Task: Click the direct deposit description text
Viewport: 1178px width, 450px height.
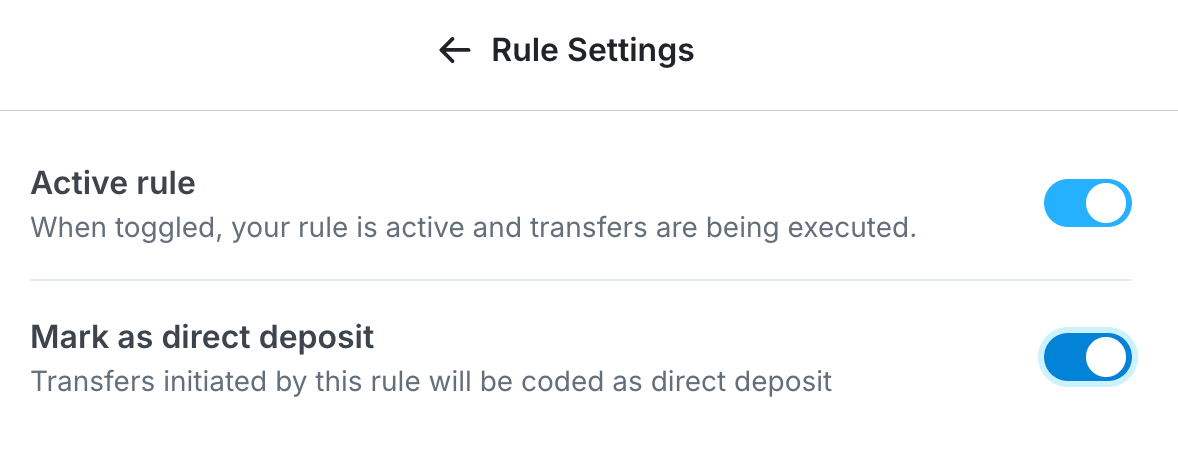Action: point(431,381)
